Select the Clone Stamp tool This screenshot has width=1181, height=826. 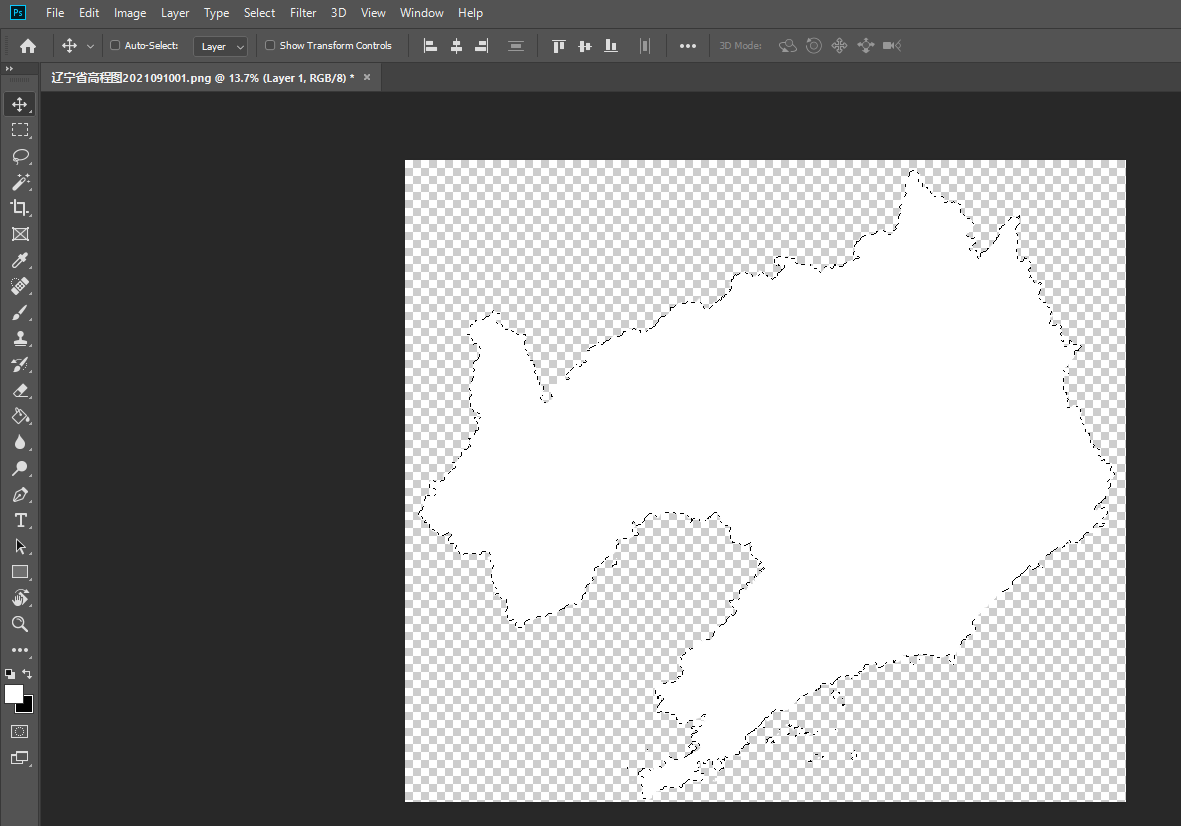coord(20,338)
